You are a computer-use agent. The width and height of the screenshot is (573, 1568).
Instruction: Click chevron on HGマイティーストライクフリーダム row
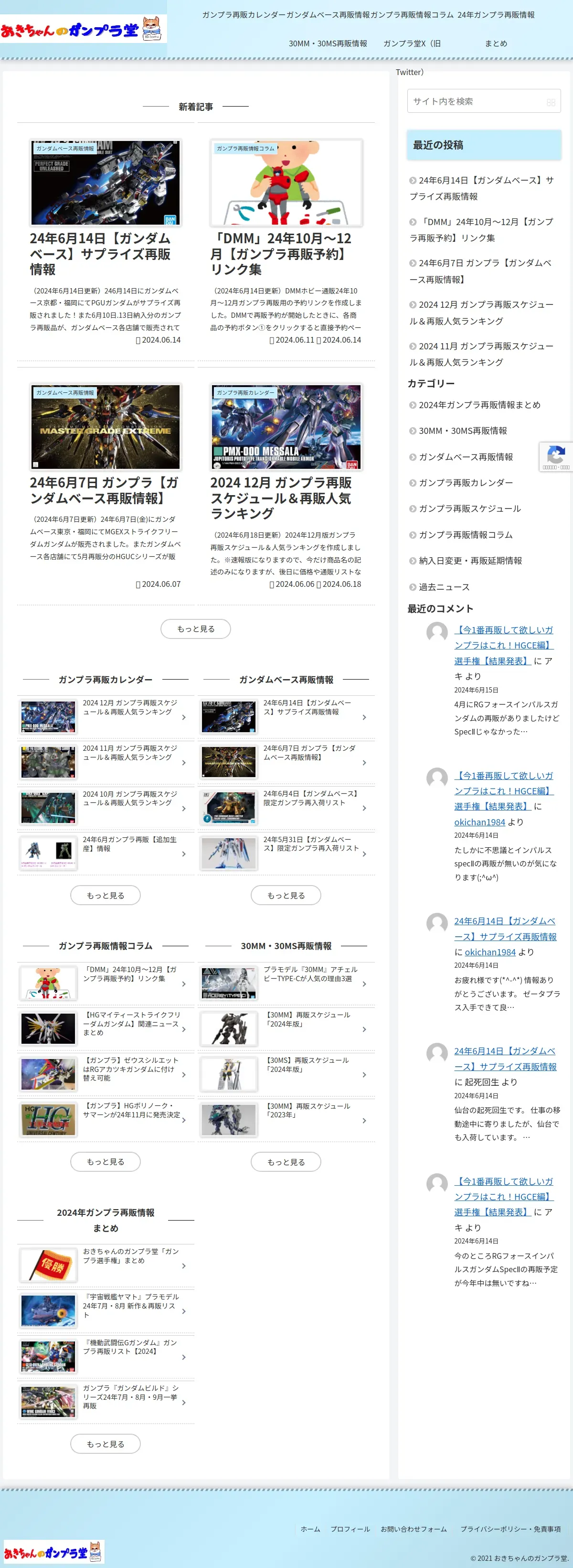click(184, 1029)
